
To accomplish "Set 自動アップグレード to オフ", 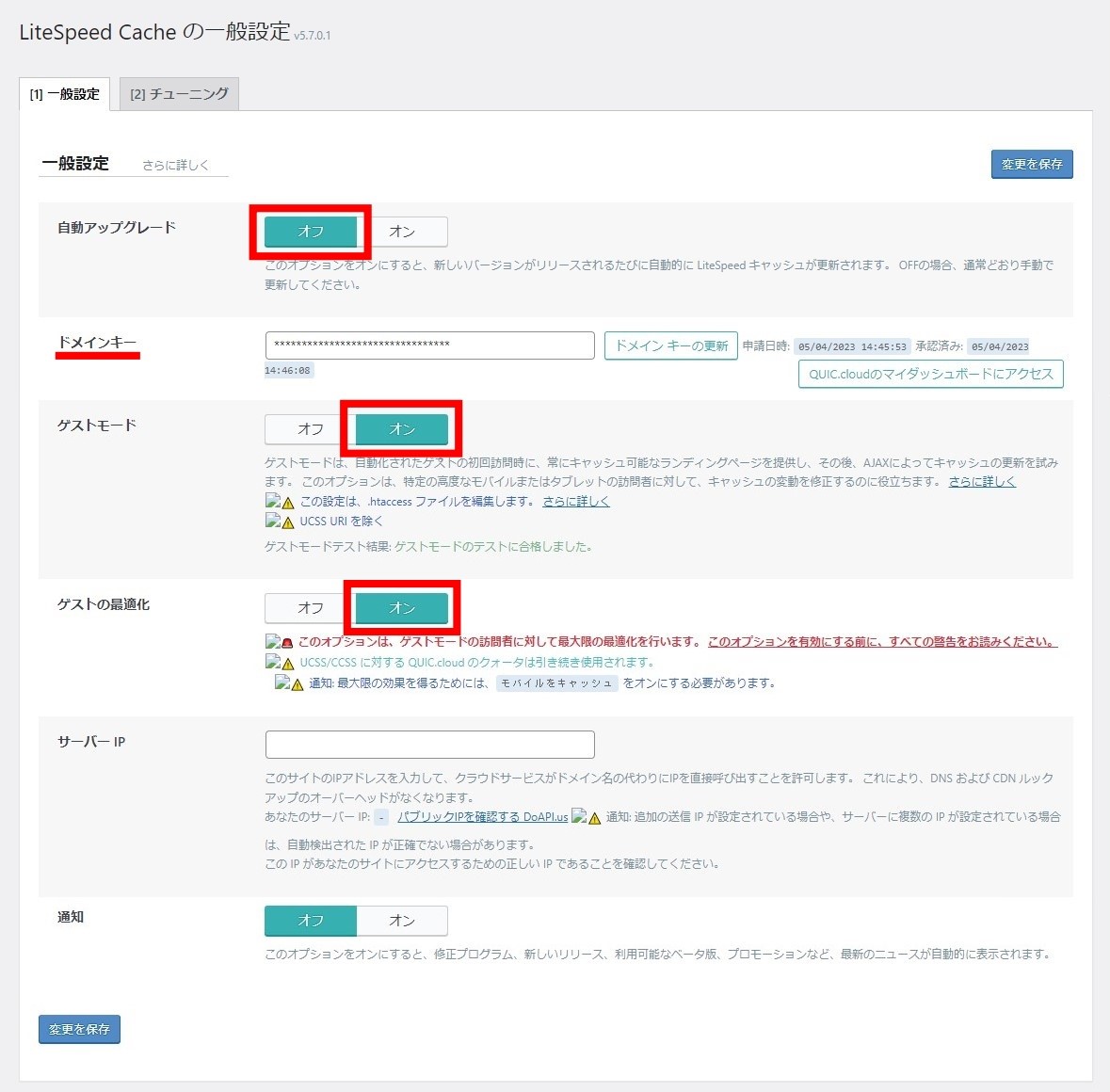I will click(311, 232).
